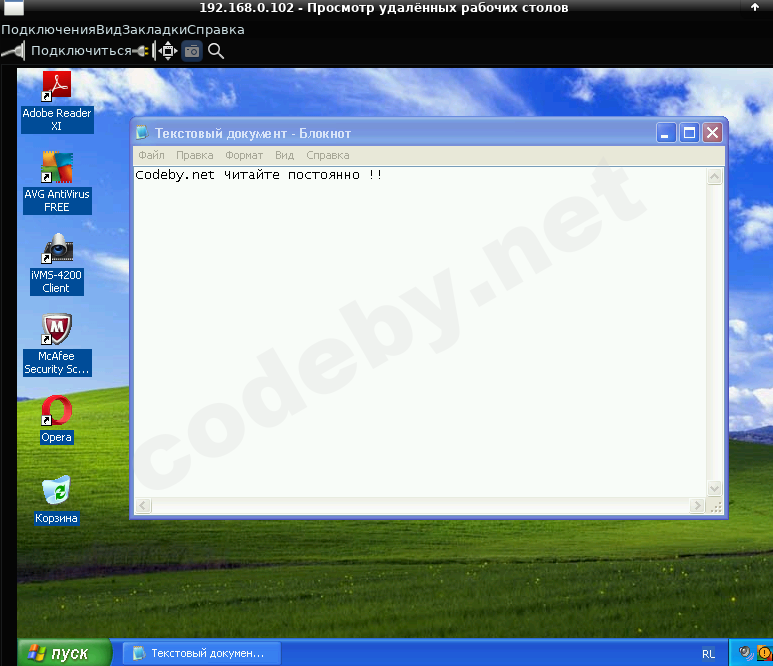
Task: Click the word Codeby.net in Notepad text
Action: click(x=175, y=175)
